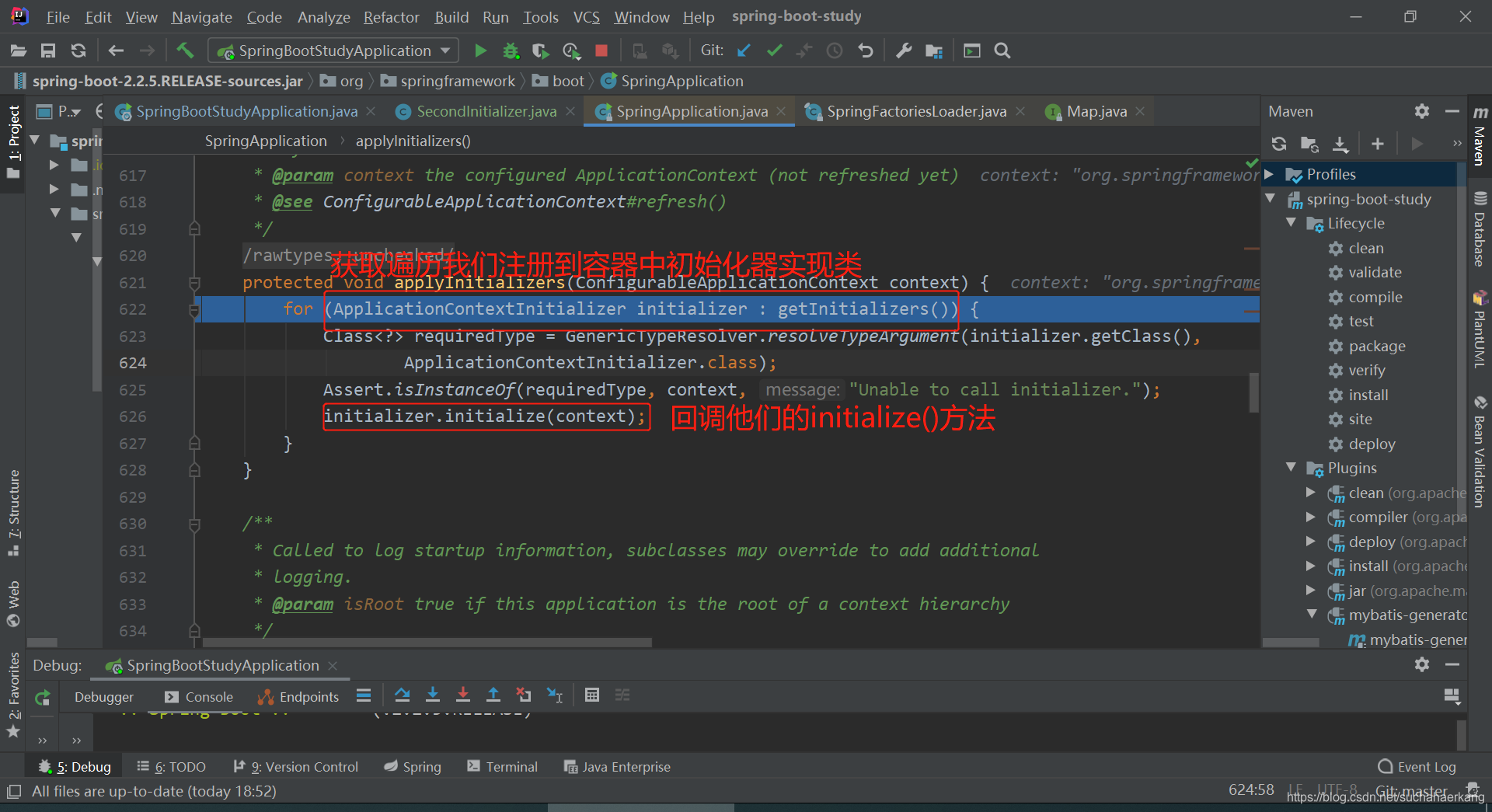Open the Event Log
Viewport: 1492px width, 812px height.
[x=1417, y=767]
